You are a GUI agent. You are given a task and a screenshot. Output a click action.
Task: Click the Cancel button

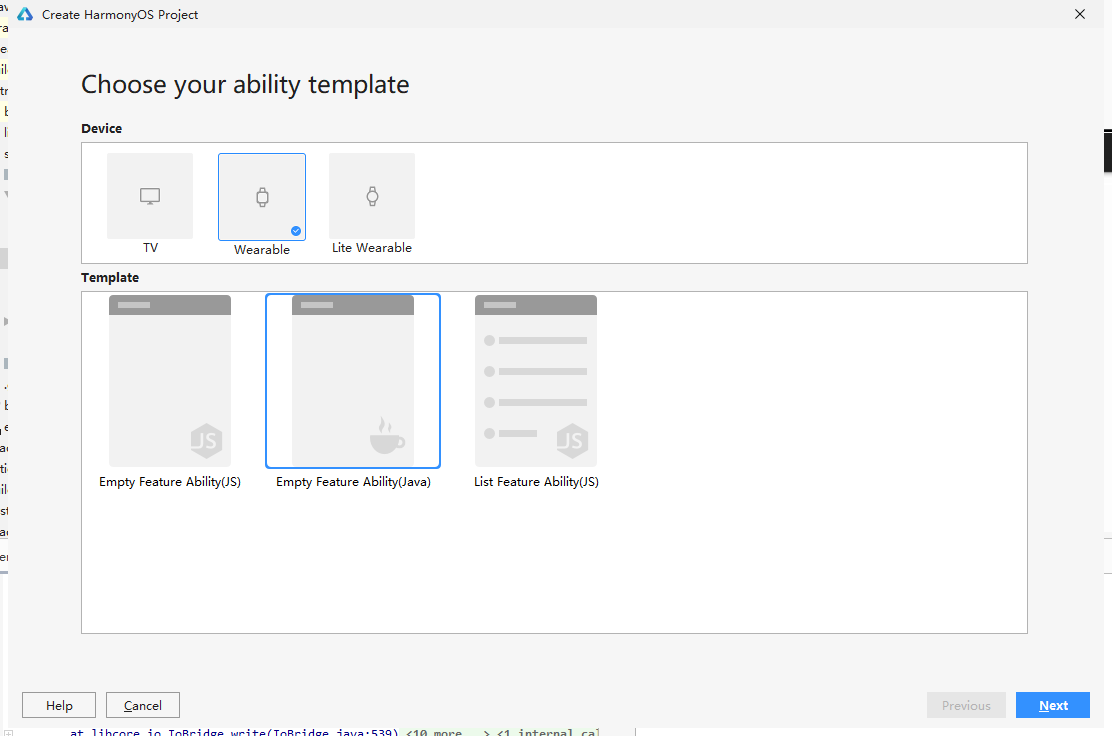[x=143, y=706]
